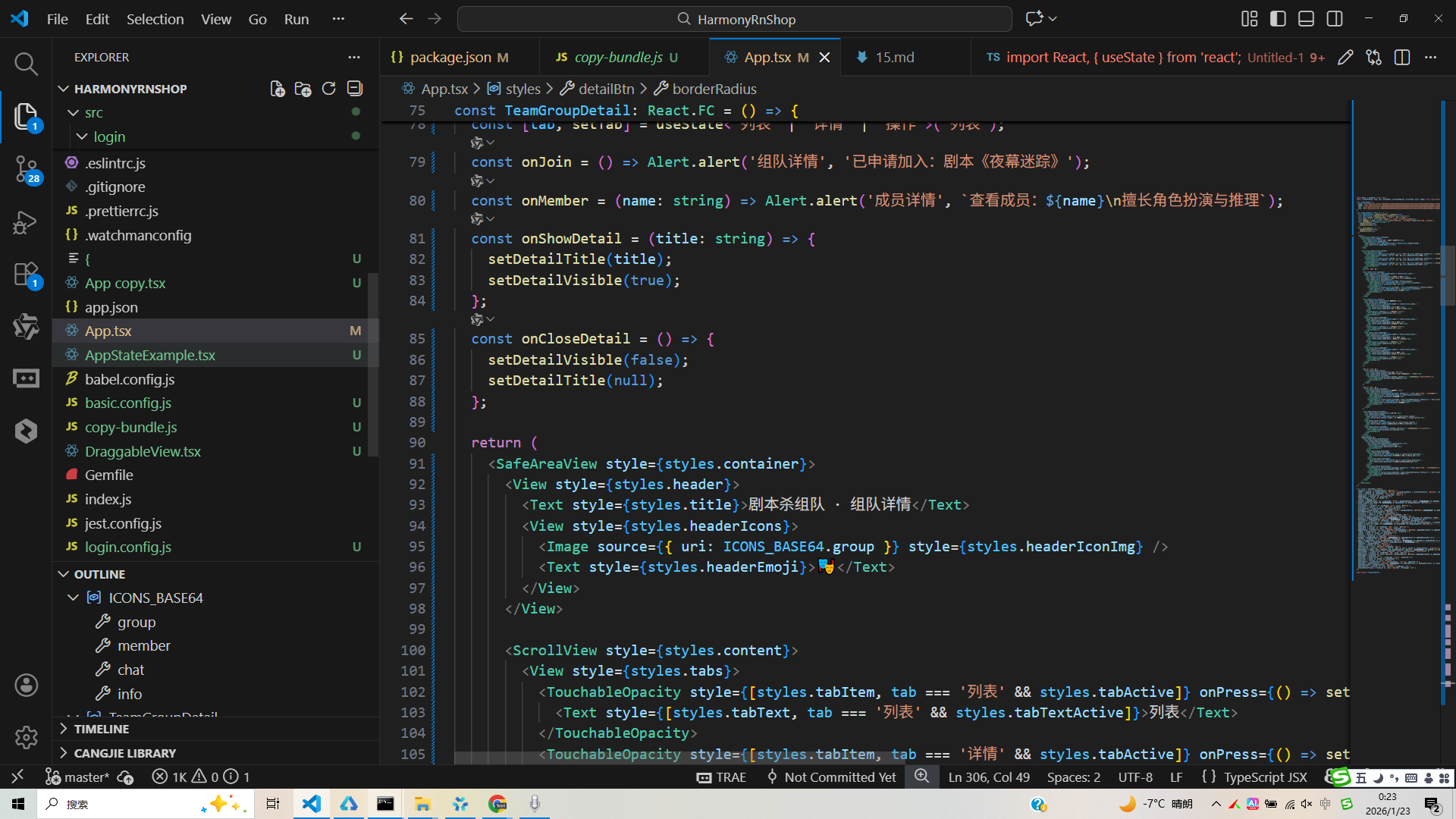Click the editor minimap overview

(x=1397, y=341)
